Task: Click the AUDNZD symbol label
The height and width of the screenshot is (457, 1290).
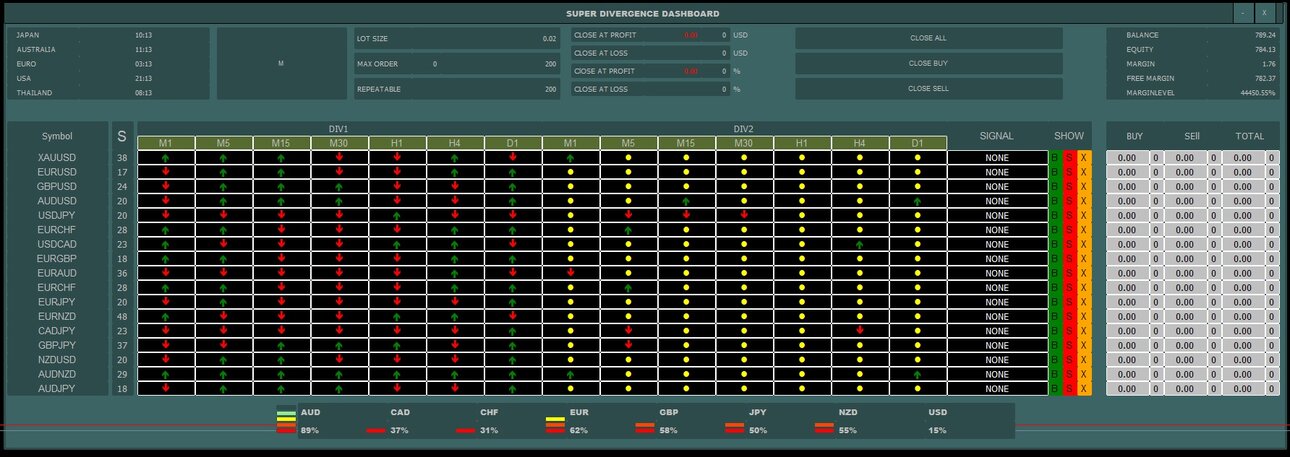Action: click(57, 374)
